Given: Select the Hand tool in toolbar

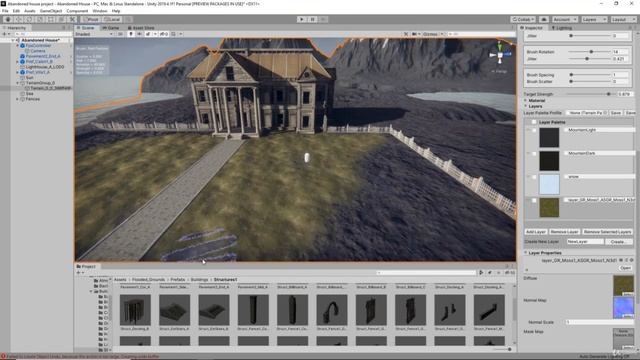Looking at the screenshot, I should click(x=8, y=19).
